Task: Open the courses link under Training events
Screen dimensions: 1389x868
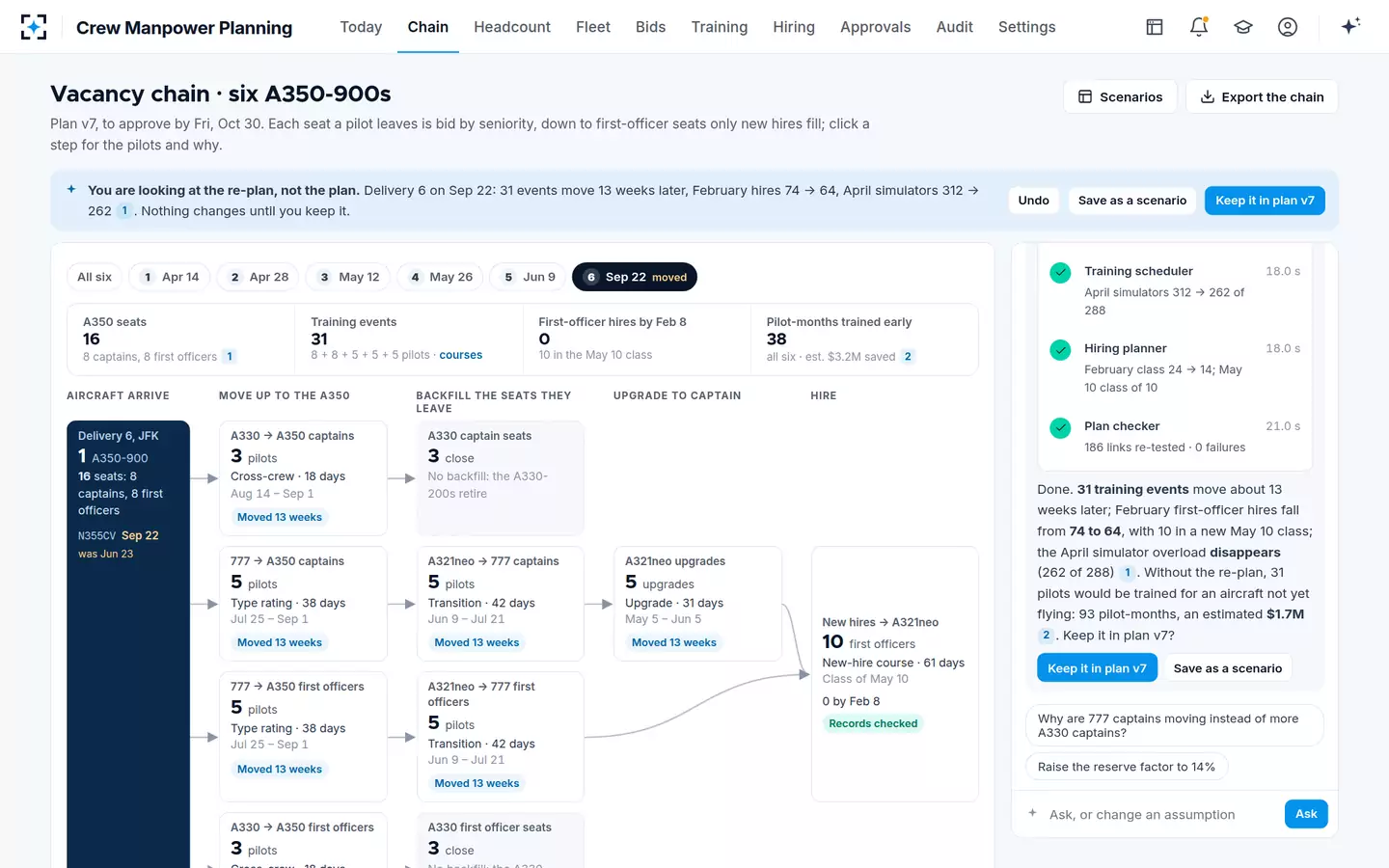Action: coord(461,355)
